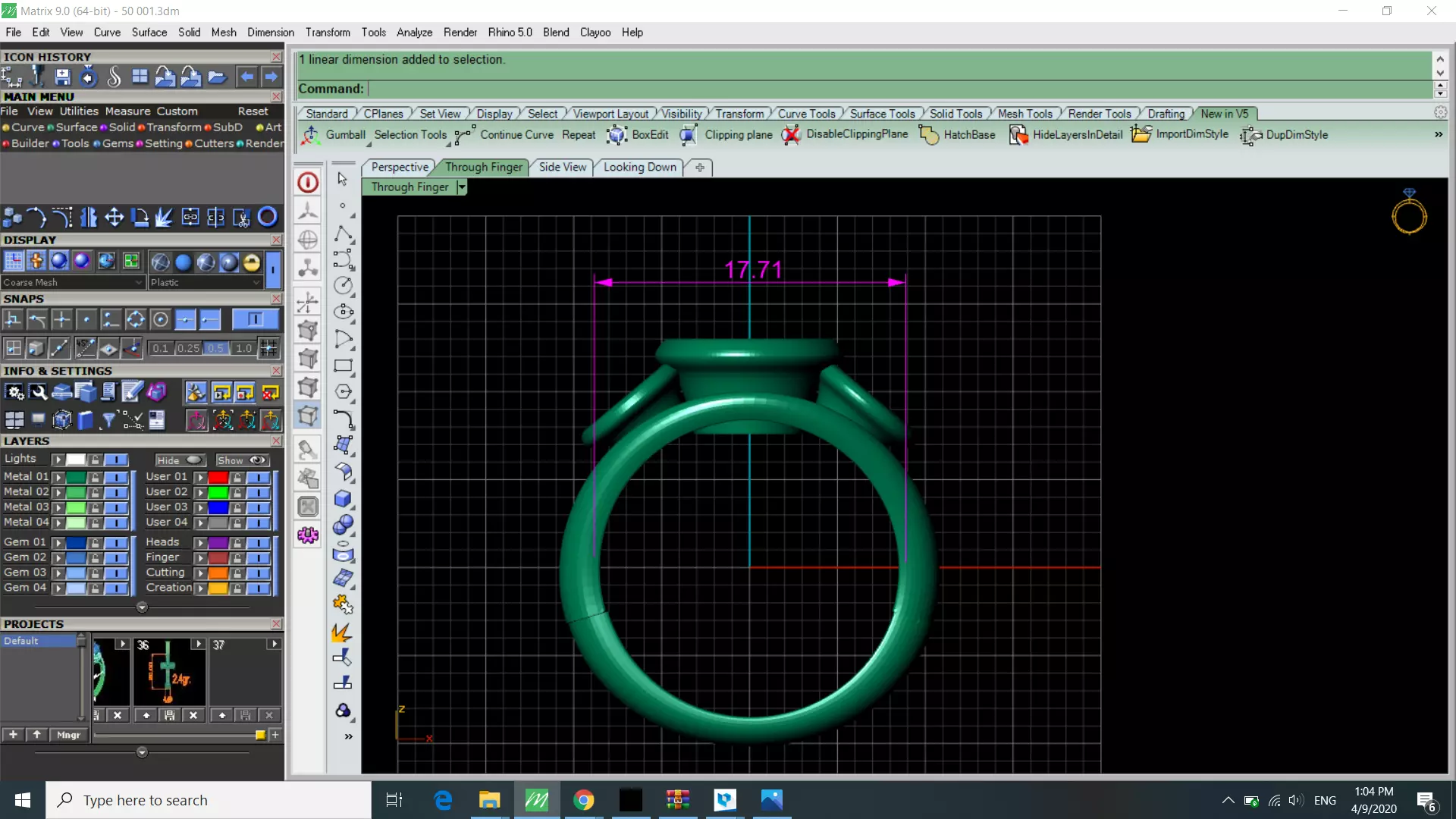Open the Coarse Mesh dropdown

(x=73, y=282)
